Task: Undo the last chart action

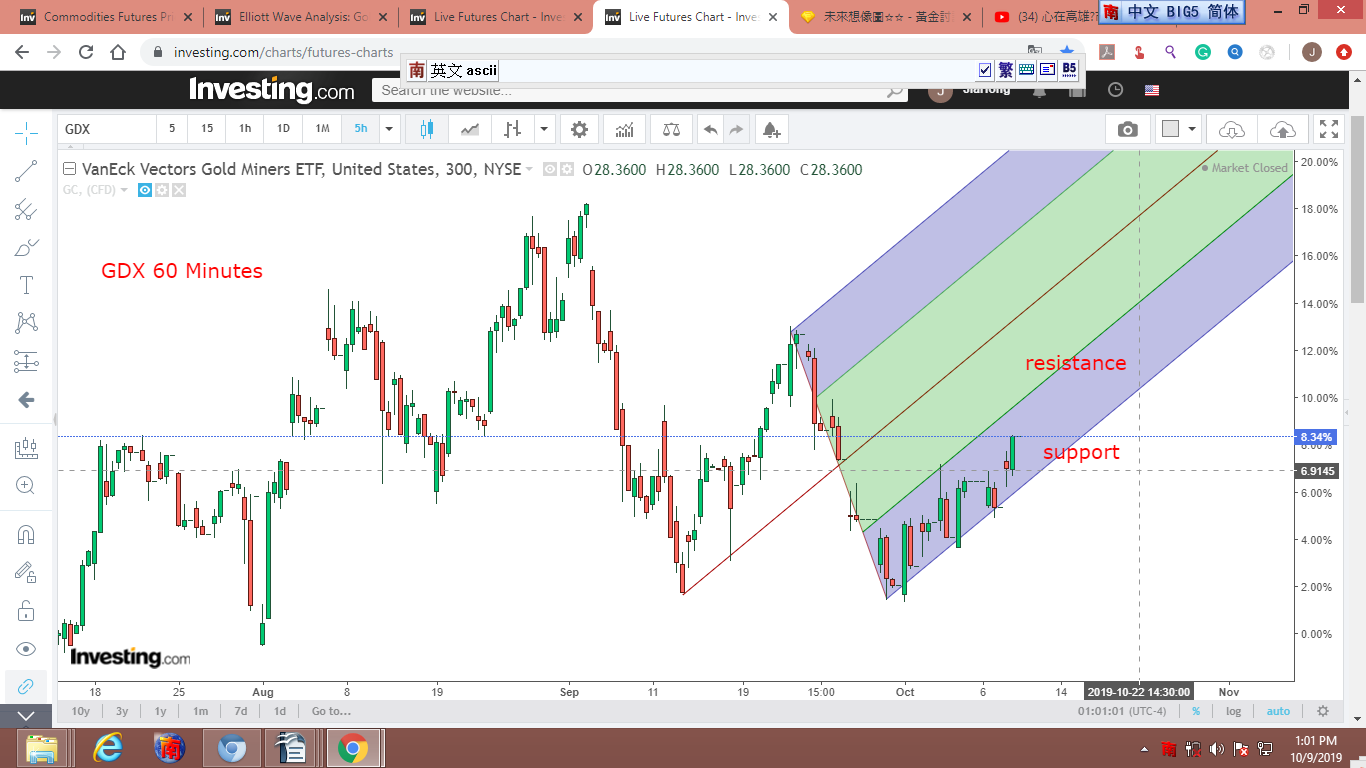Action: coord(710,129)
